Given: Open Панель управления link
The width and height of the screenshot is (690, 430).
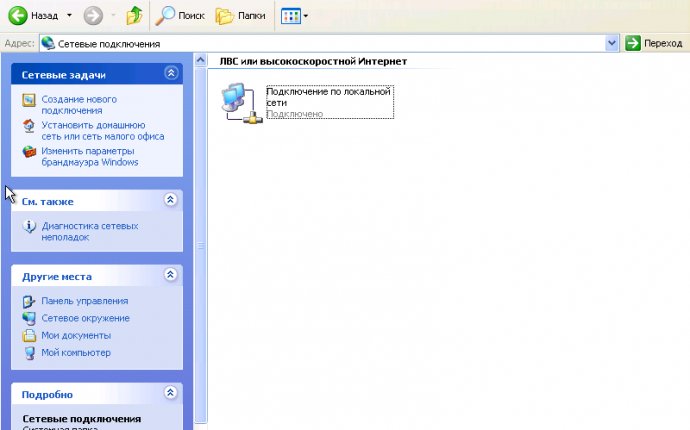Looking at the screenshot, I should click(x=84, y=301).
